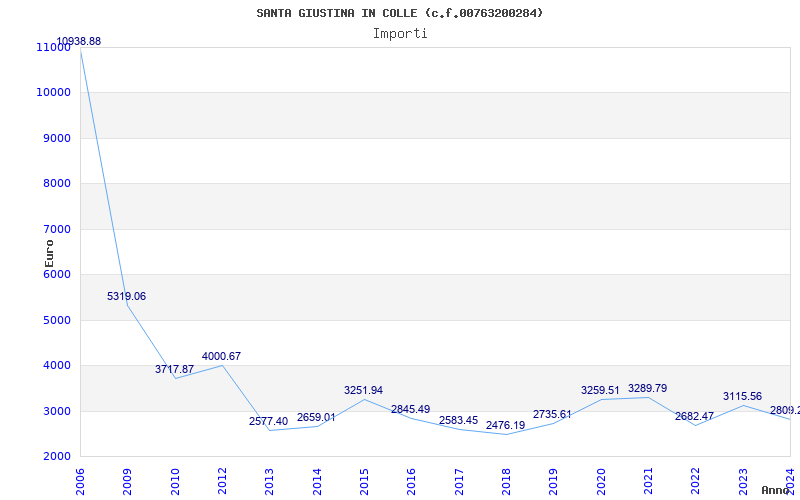Screen dimensions: 800x500
Task: Click the Euro axis label
Action: pyautogui.click(x=49, y=253)
